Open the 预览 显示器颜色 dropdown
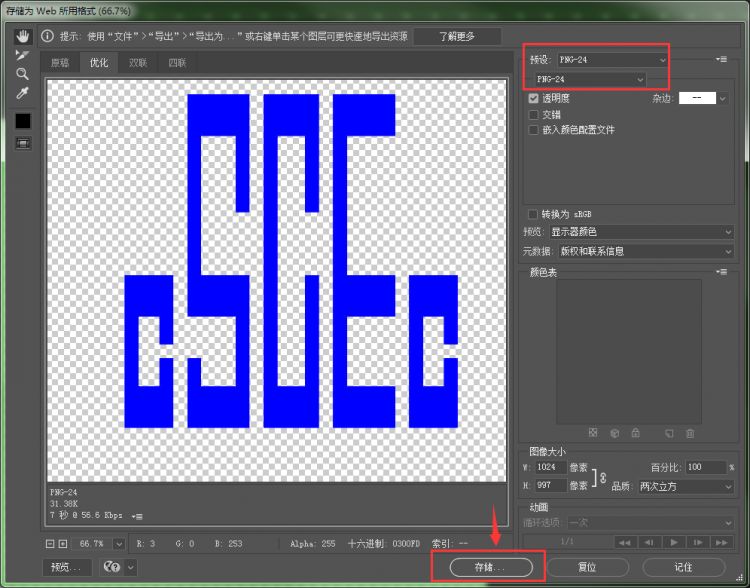Screen dimensions: 750x588 click(641, 232)
